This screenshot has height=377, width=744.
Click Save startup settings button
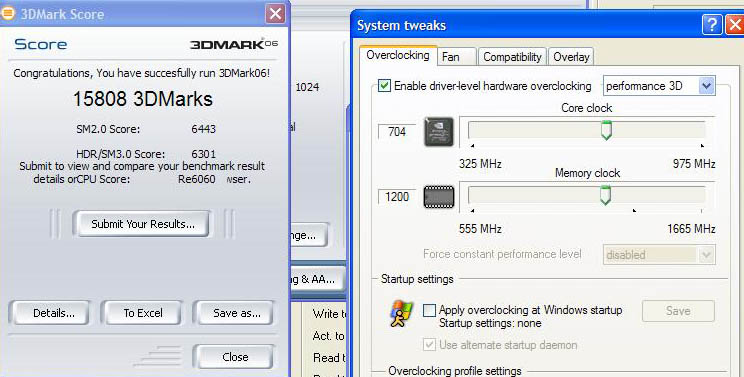pos(678,311)
